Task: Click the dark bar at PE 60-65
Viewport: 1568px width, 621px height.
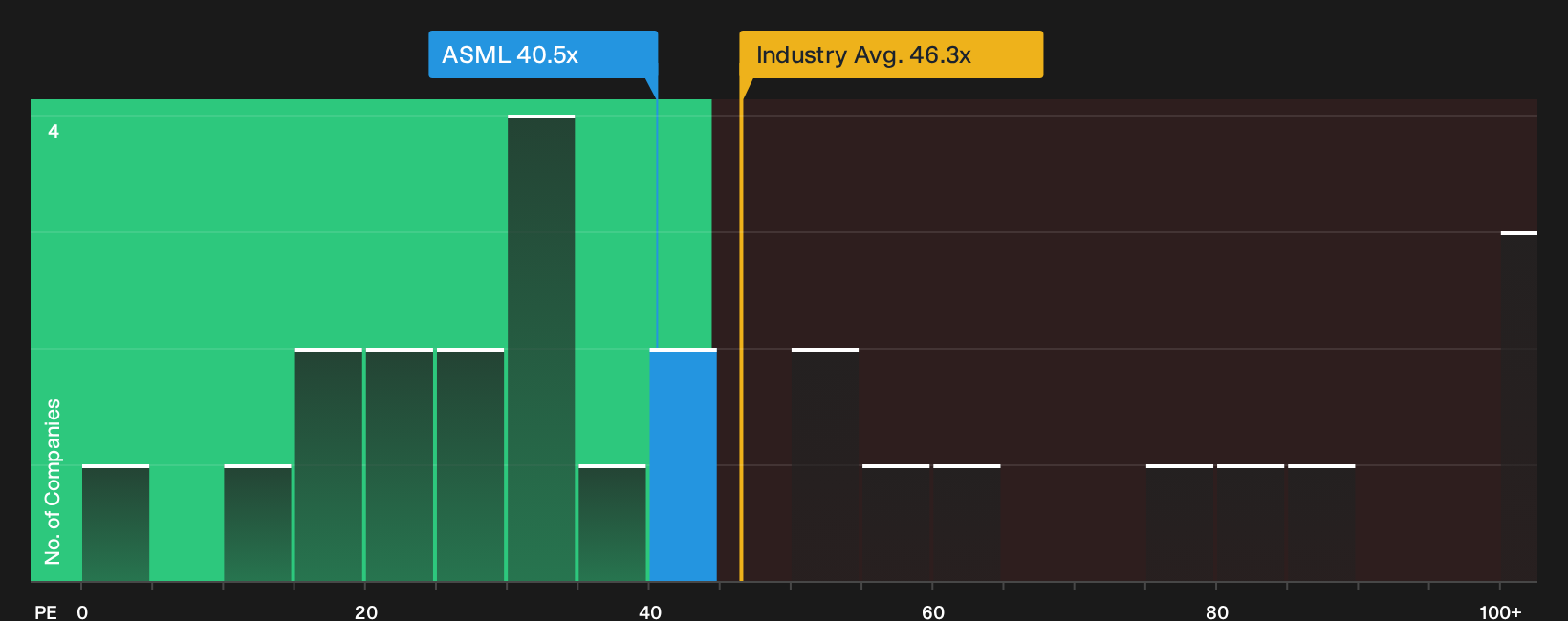Action: 967,523
